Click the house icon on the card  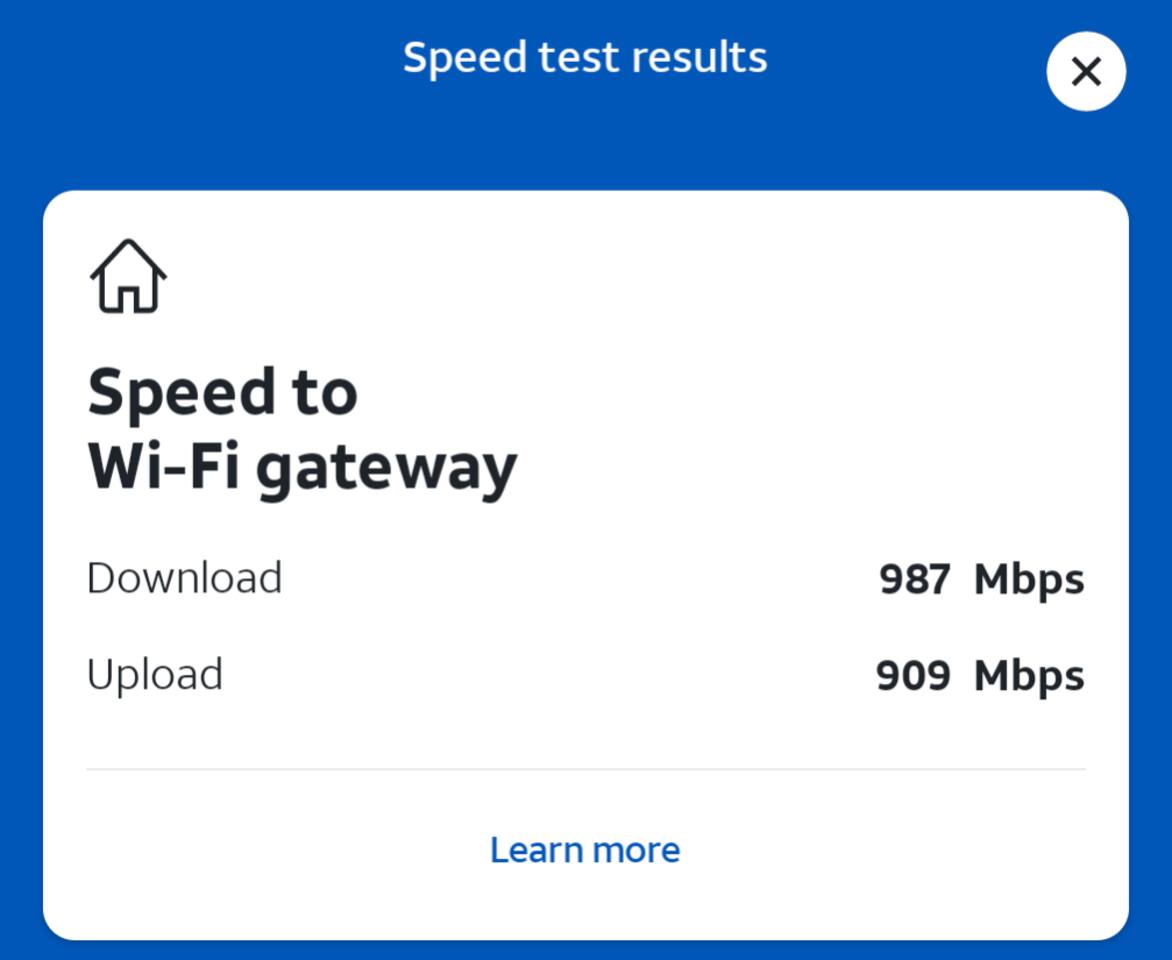click(x=128, y=276)
